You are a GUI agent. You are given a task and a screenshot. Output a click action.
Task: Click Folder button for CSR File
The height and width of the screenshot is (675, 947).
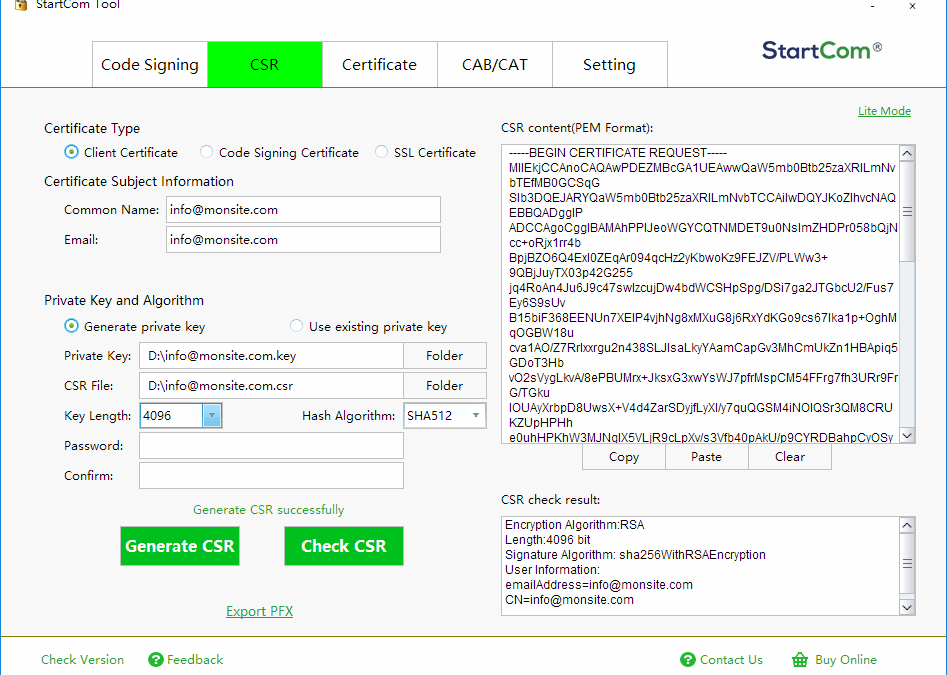tap(445, 385)
